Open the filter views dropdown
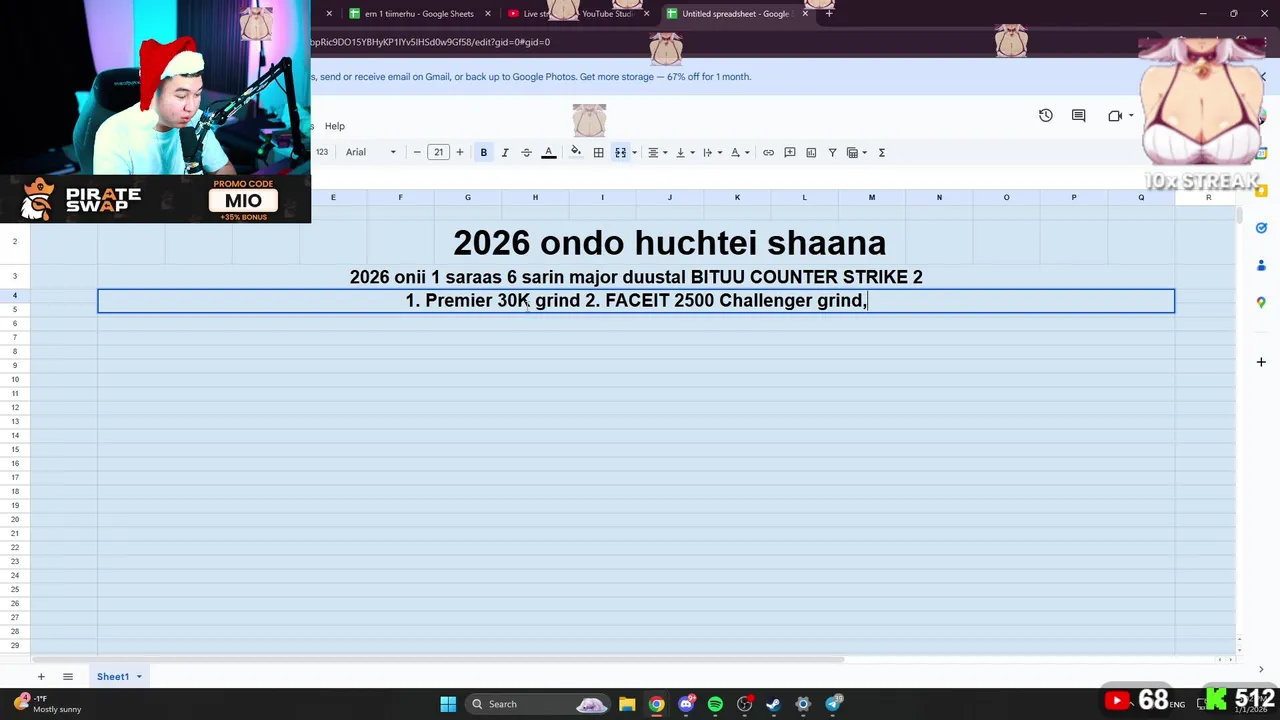Image resolution: width=1280 pixels, height=720 pixels. point(857,152)
